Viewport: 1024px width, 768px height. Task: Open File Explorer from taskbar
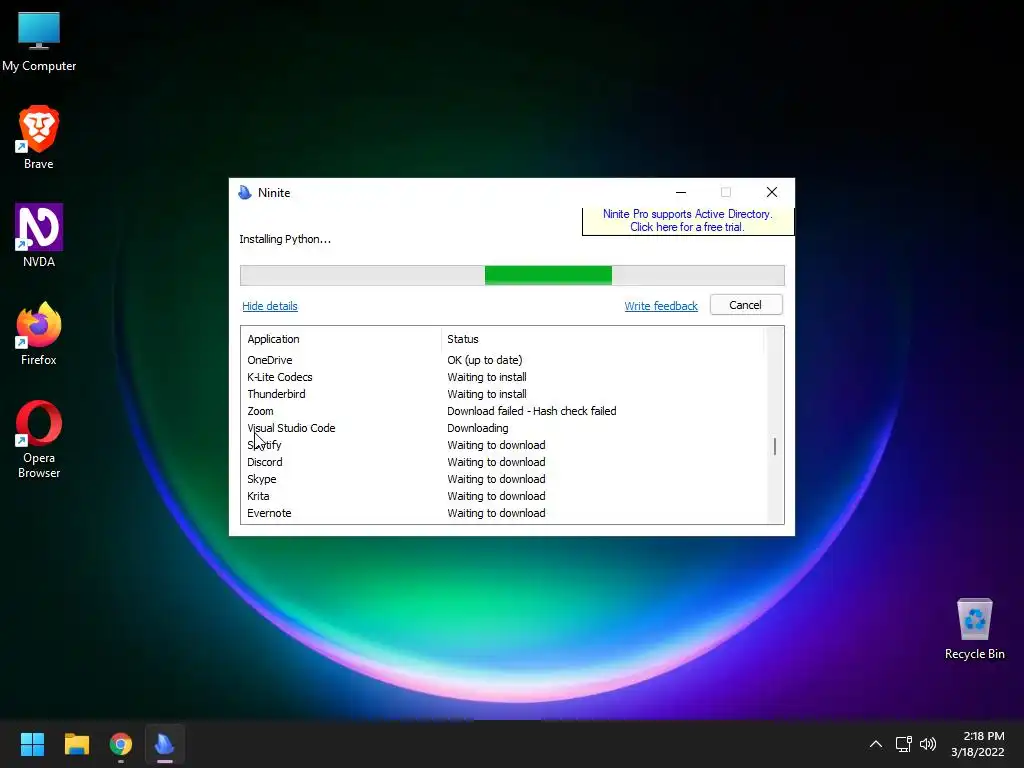pos(76,744)
